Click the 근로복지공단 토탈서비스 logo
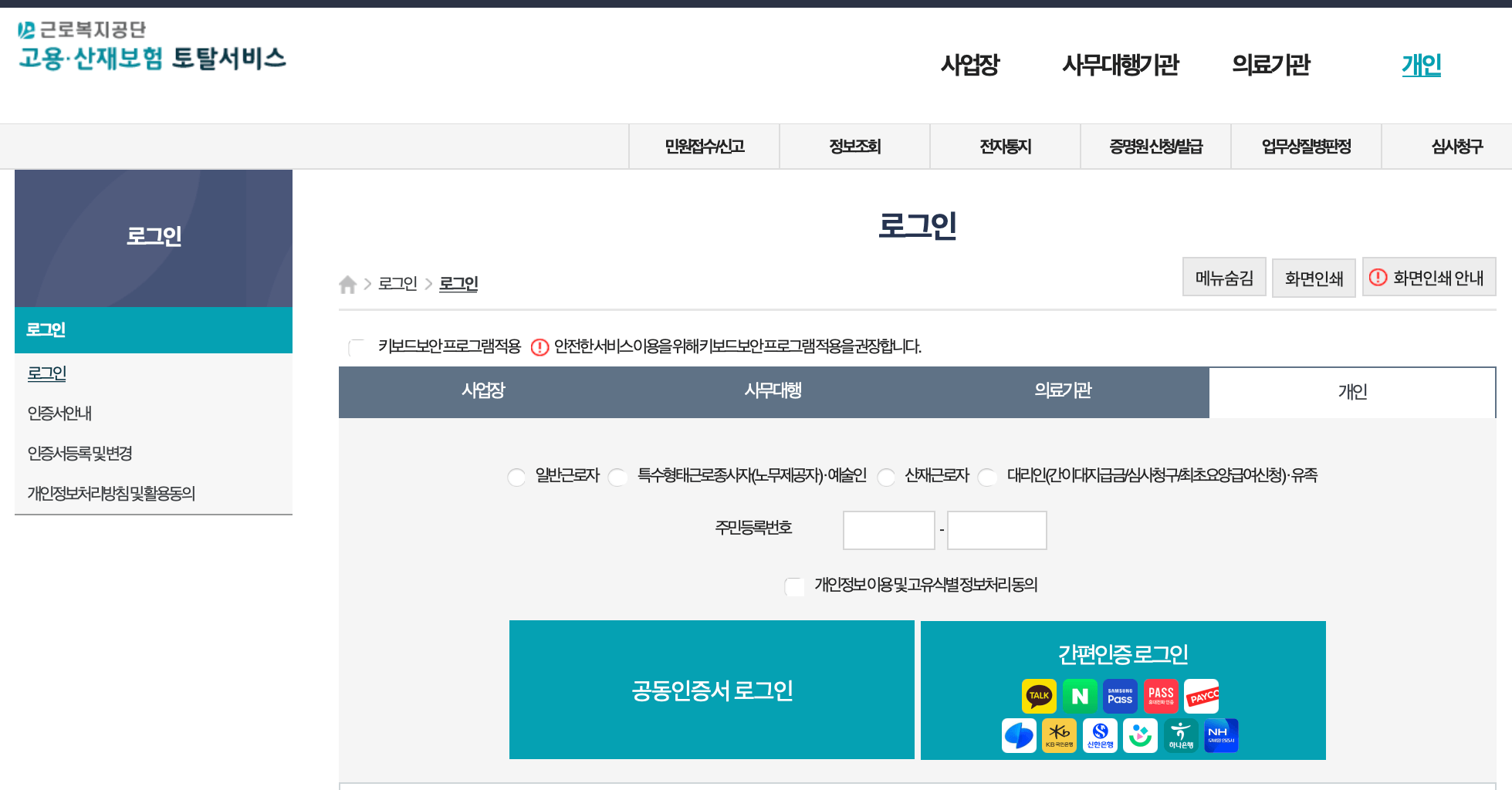 coord(151,46)
